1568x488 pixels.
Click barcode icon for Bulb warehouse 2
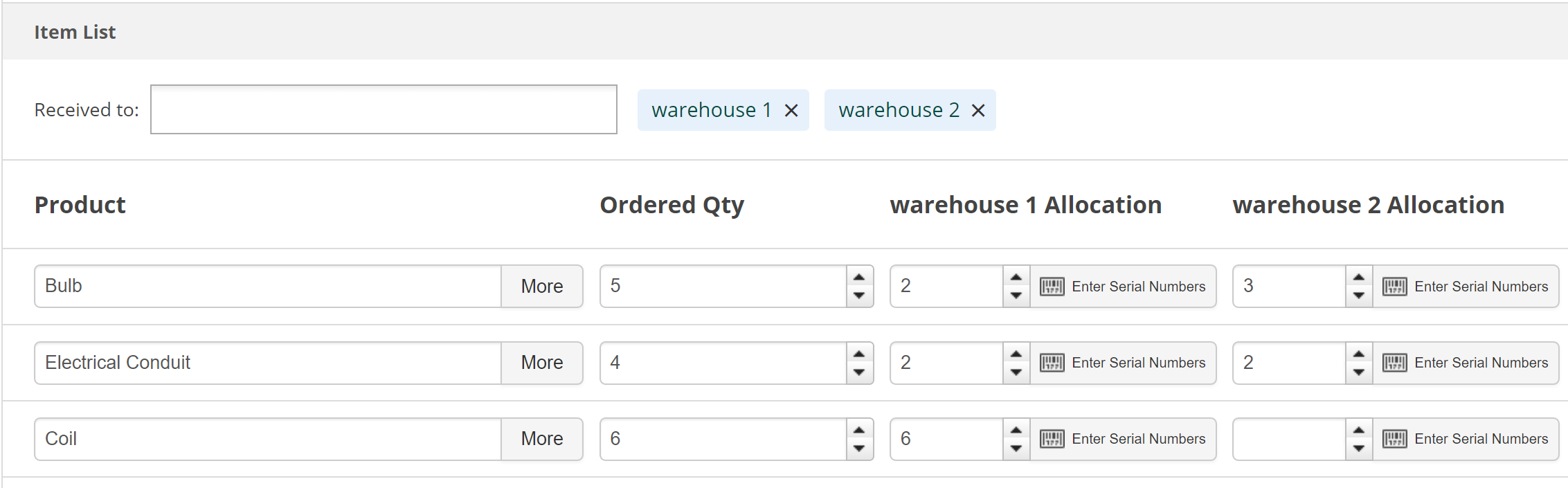pos(1394,287)
